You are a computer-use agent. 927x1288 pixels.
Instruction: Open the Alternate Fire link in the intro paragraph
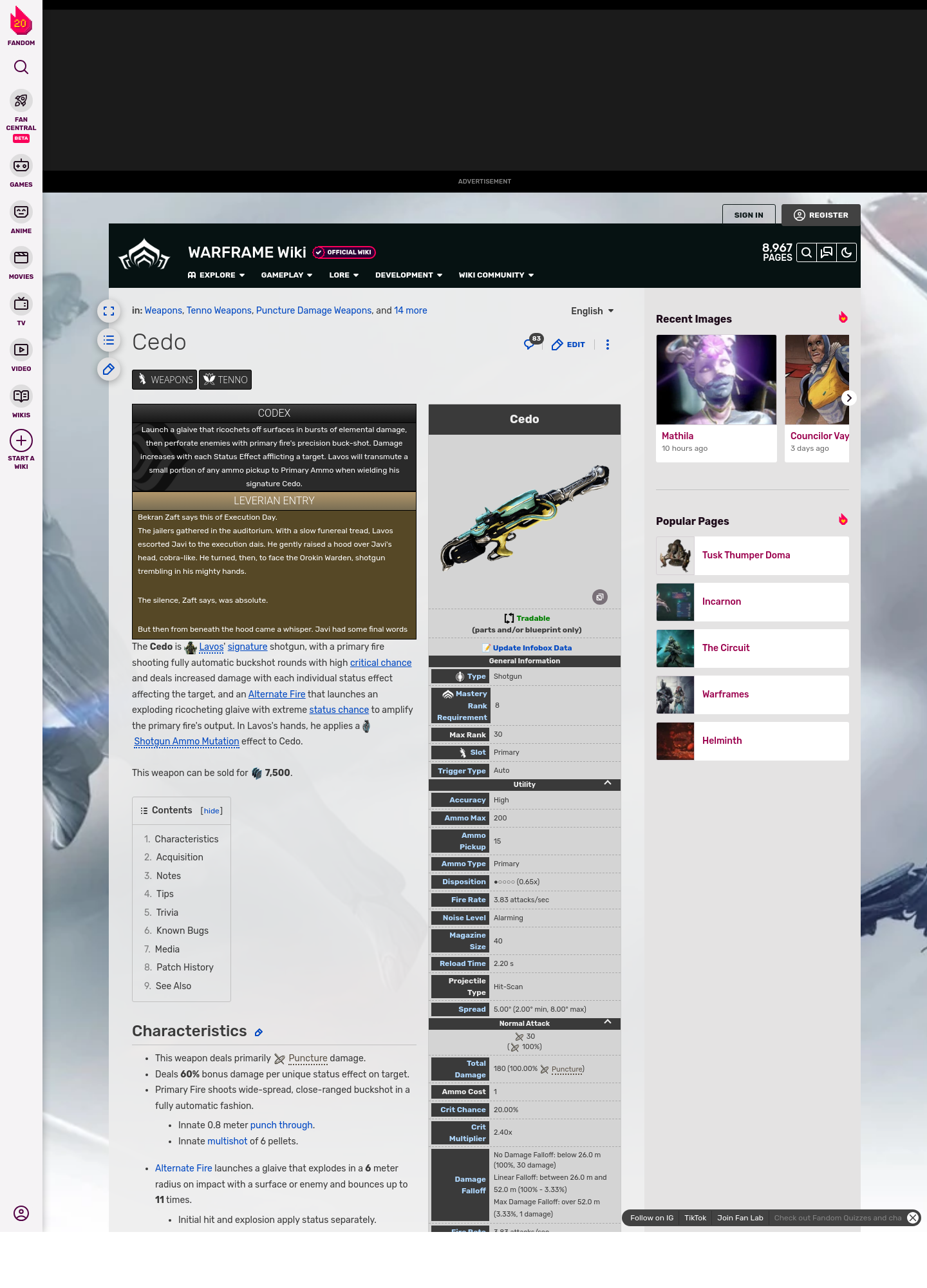pos(277,694)
